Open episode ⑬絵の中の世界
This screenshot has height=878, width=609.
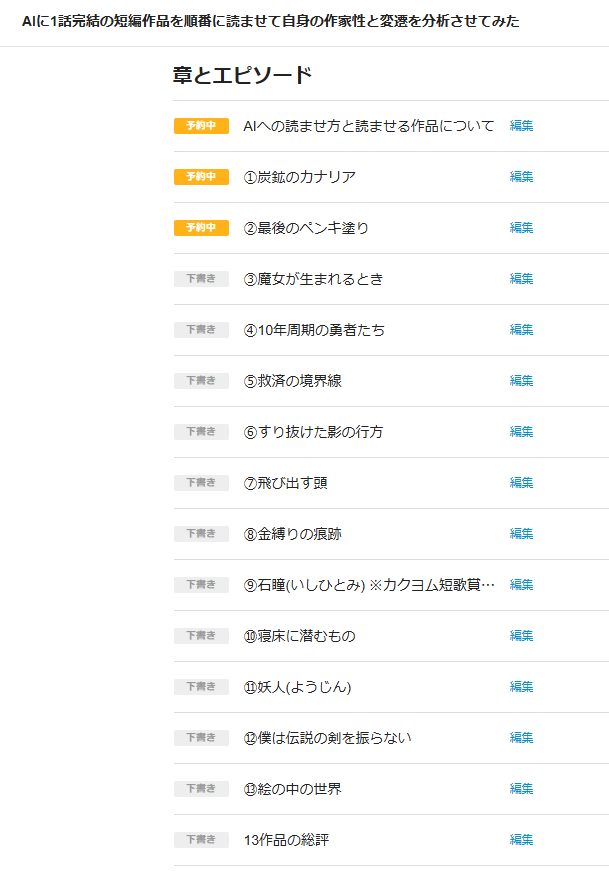(292, 789)
